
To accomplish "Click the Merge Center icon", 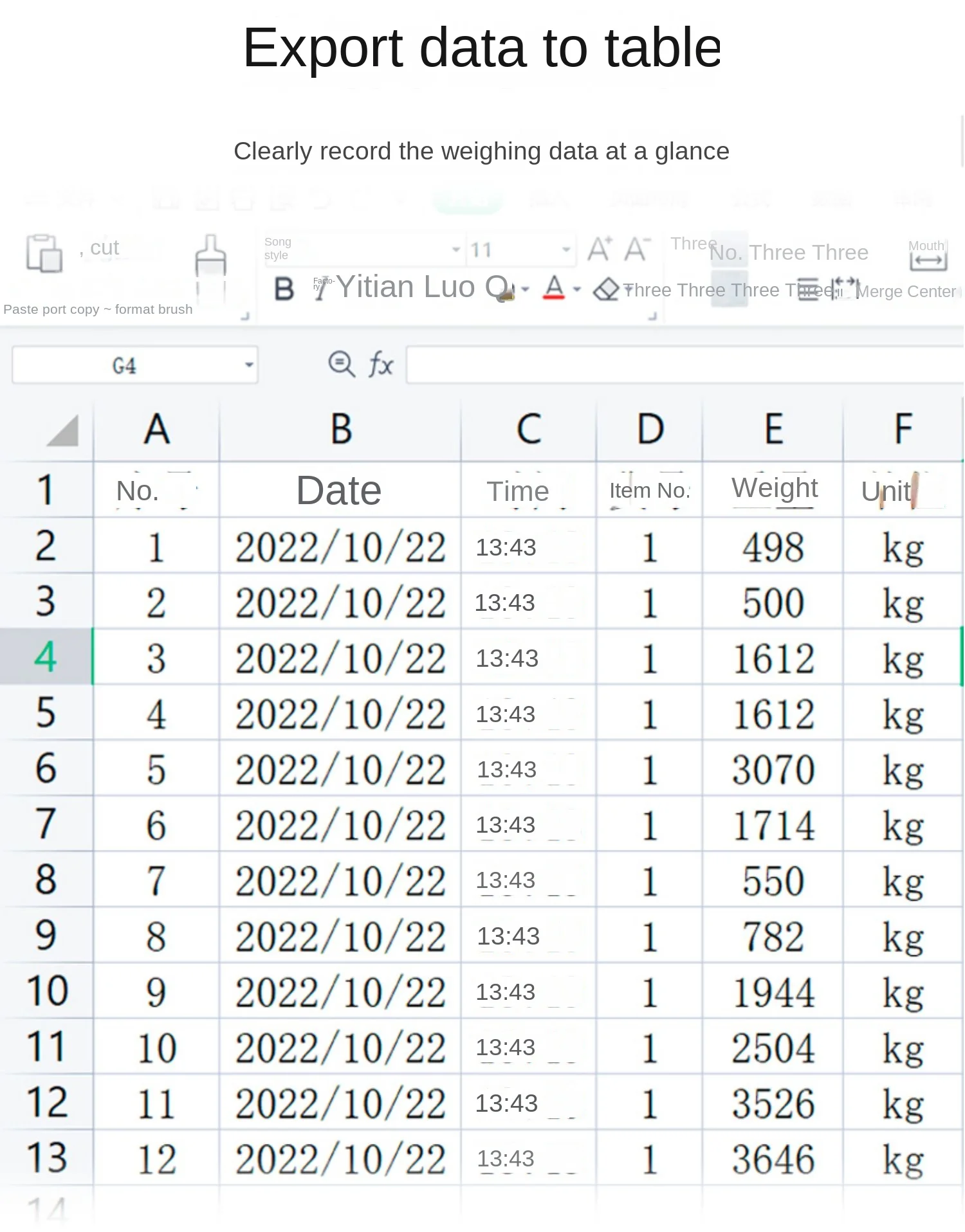I will [928, 261].
